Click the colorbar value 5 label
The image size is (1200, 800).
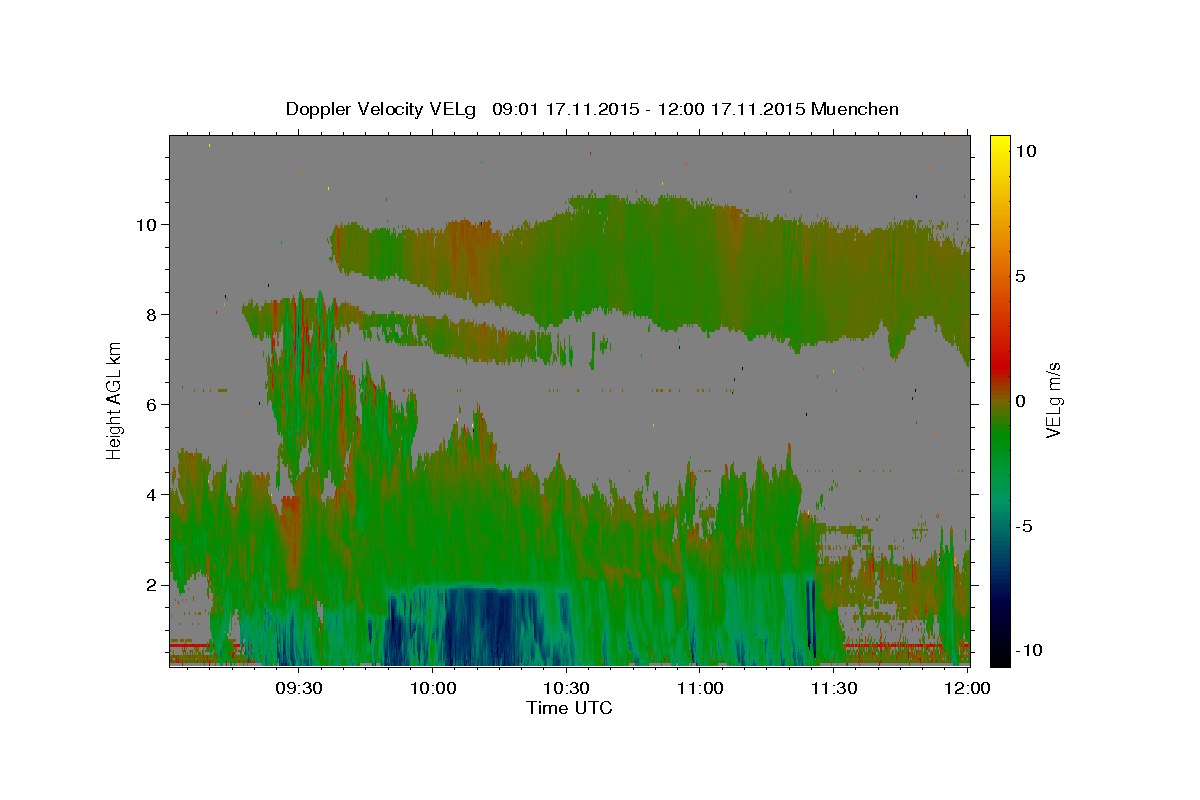pyautogui.click(x=1020, y=276)
